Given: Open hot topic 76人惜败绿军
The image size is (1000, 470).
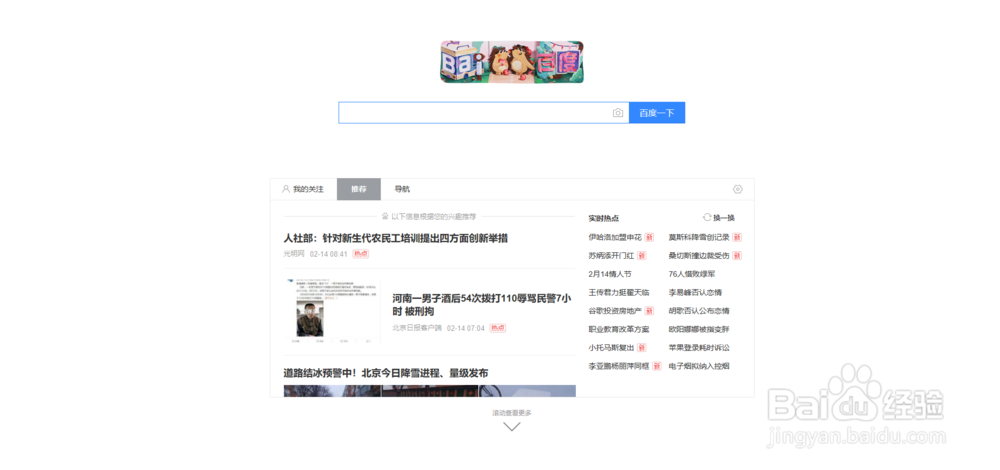Looking at the screenshot, I should click(691, 274).
